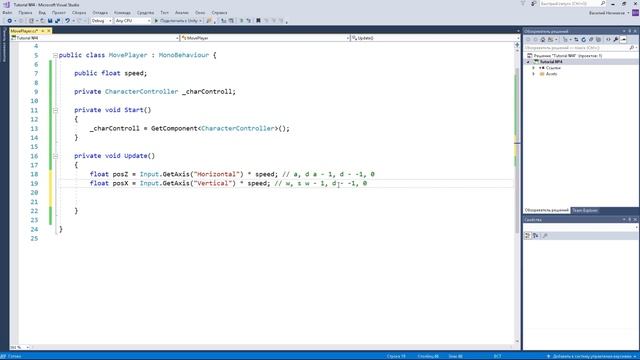Image resolution: width=640 pixels, height=360 pixels.
Task: Click the View Code icon in Solution Explorer
Action: 608,40
